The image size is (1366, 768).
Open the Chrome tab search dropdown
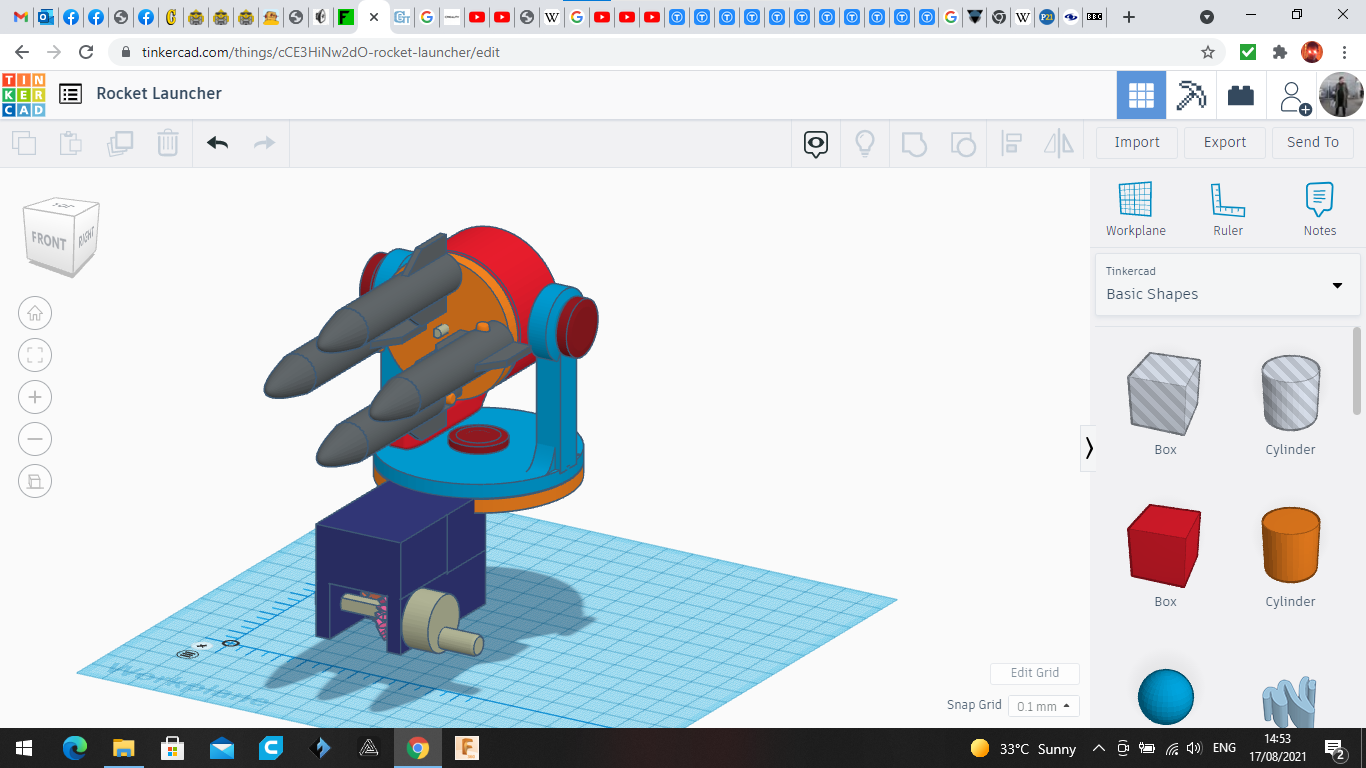(x=1207, y=17)
